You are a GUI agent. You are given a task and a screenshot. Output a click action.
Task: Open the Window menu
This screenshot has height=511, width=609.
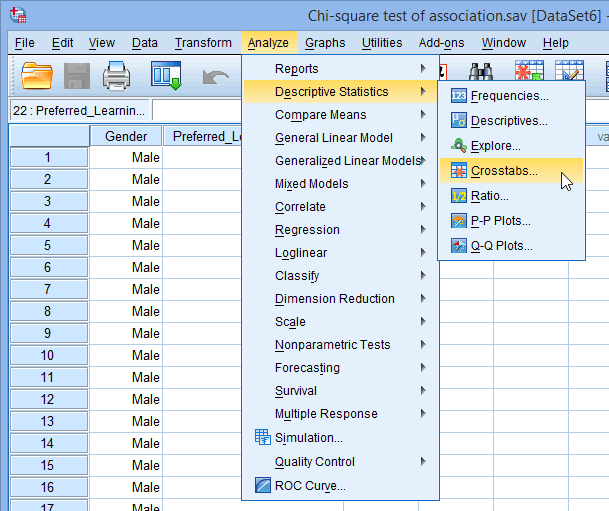tap(503, 43)
